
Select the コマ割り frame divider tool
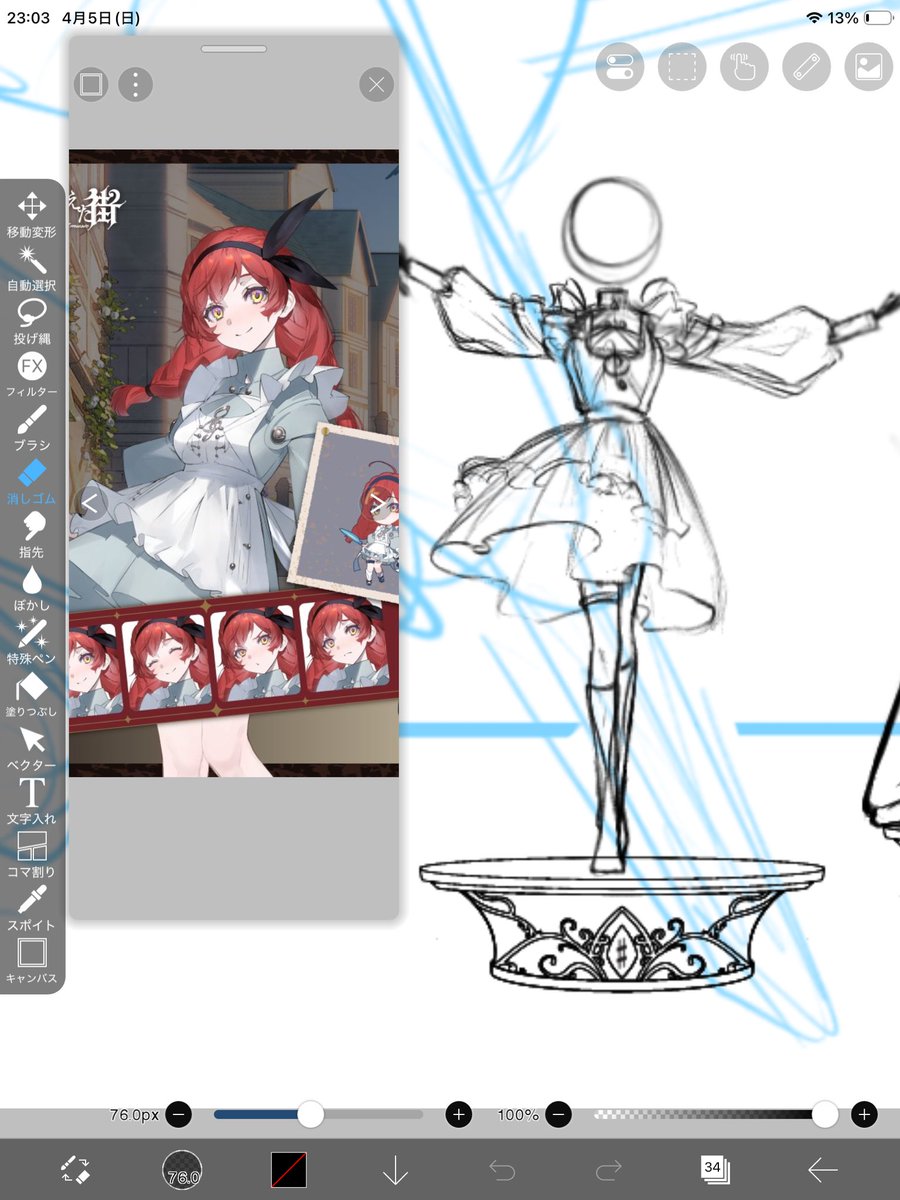tap(32, 853)
